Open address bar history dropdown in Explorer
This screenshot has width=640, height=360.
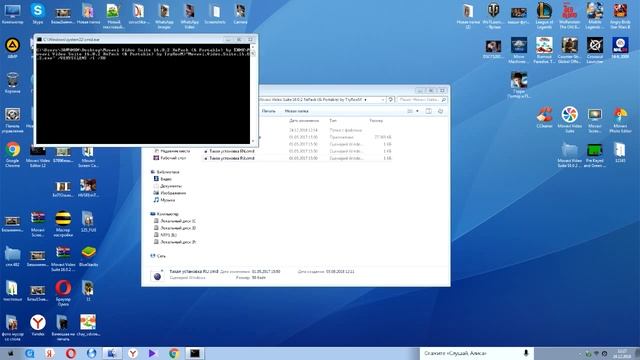click(383, 100)
